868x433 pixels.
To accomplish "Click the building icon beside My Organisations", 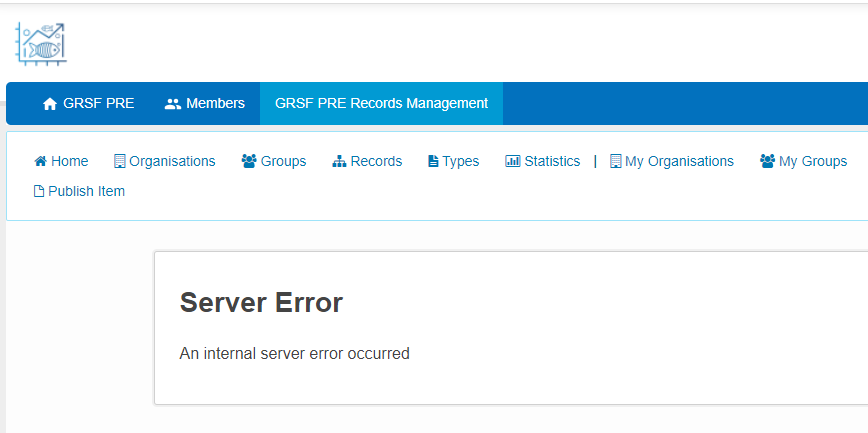I will (x=616, y=161).
